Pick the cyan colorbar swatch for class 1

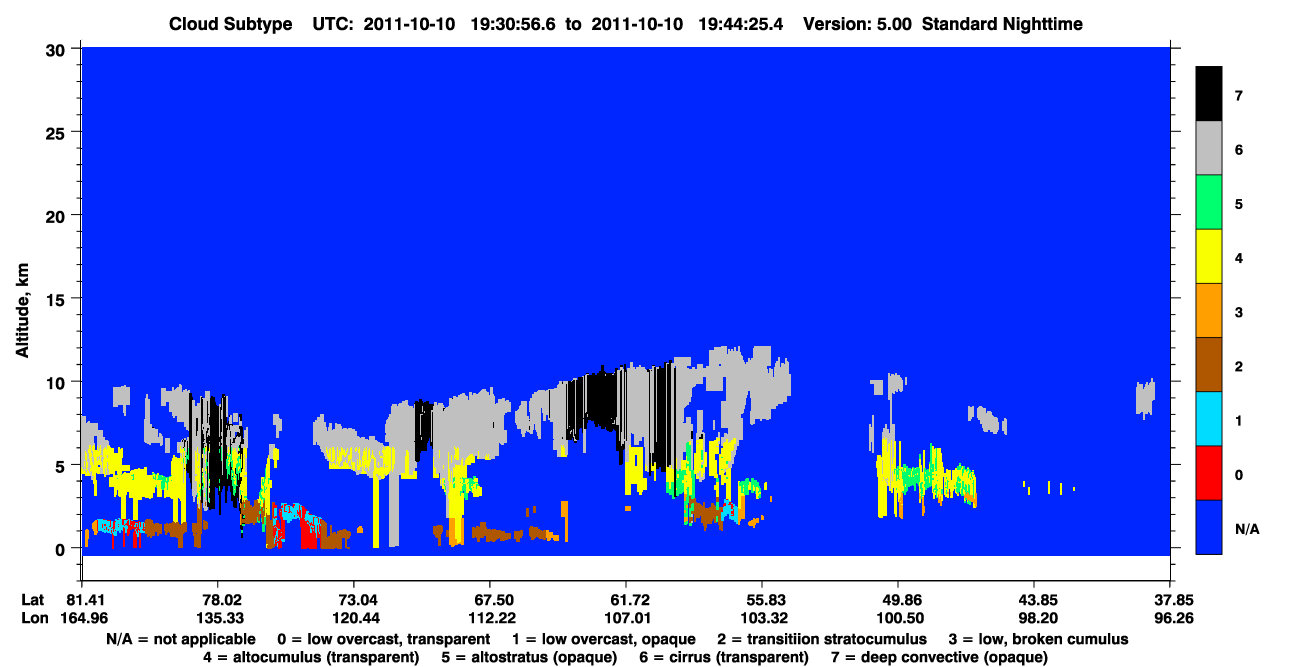pos(1208,418)
